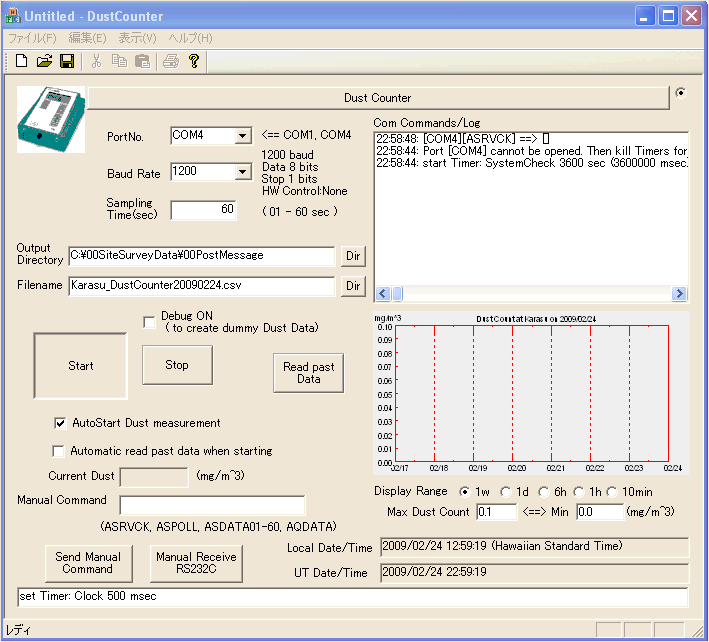This screenshot has height=642, width=709.
Task: Click the Open folder toolbar icon
Action: [x=44, y=61]
